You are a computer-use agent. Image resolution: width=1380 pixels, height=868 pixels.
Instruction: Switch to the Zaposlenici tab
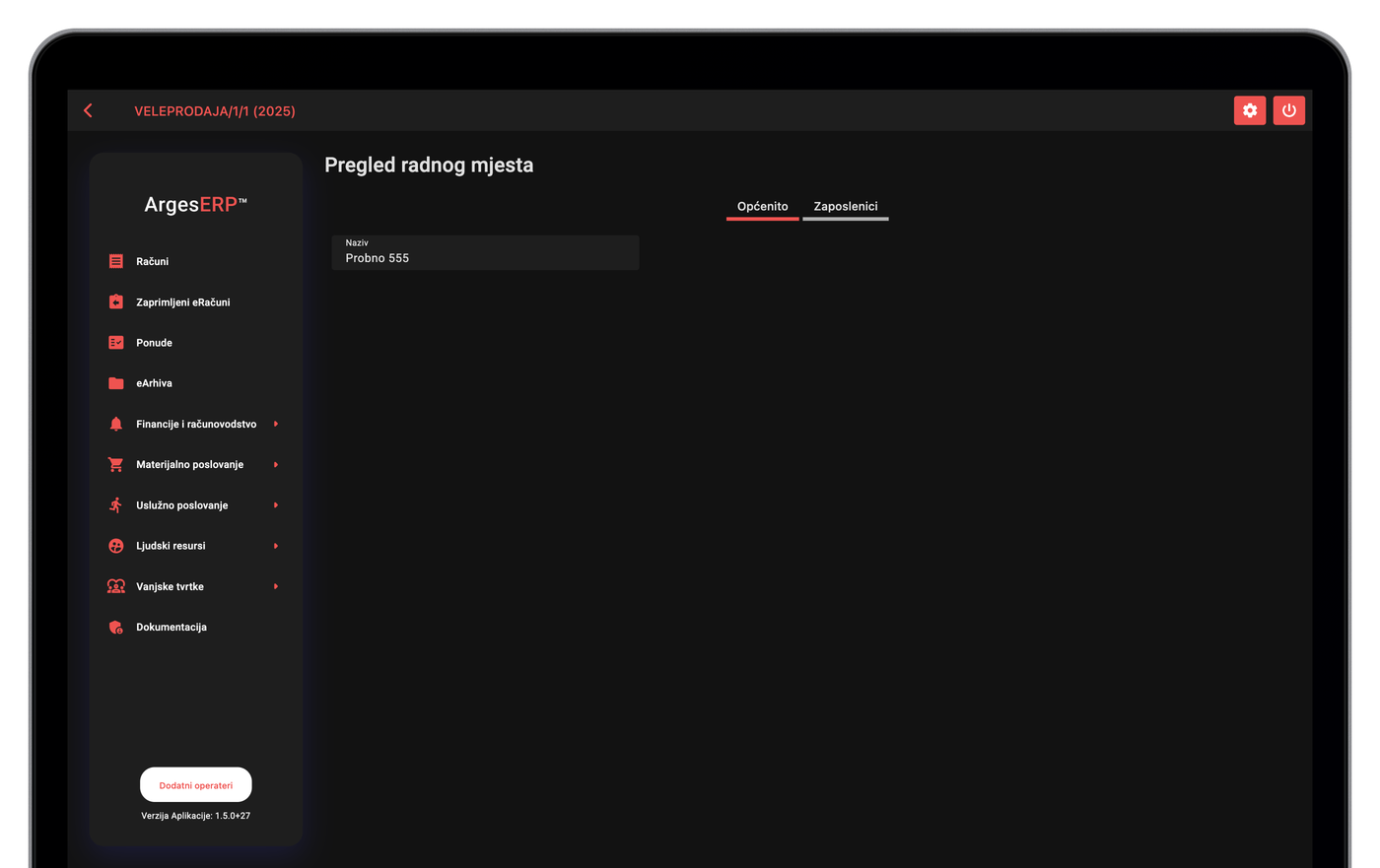846,207
